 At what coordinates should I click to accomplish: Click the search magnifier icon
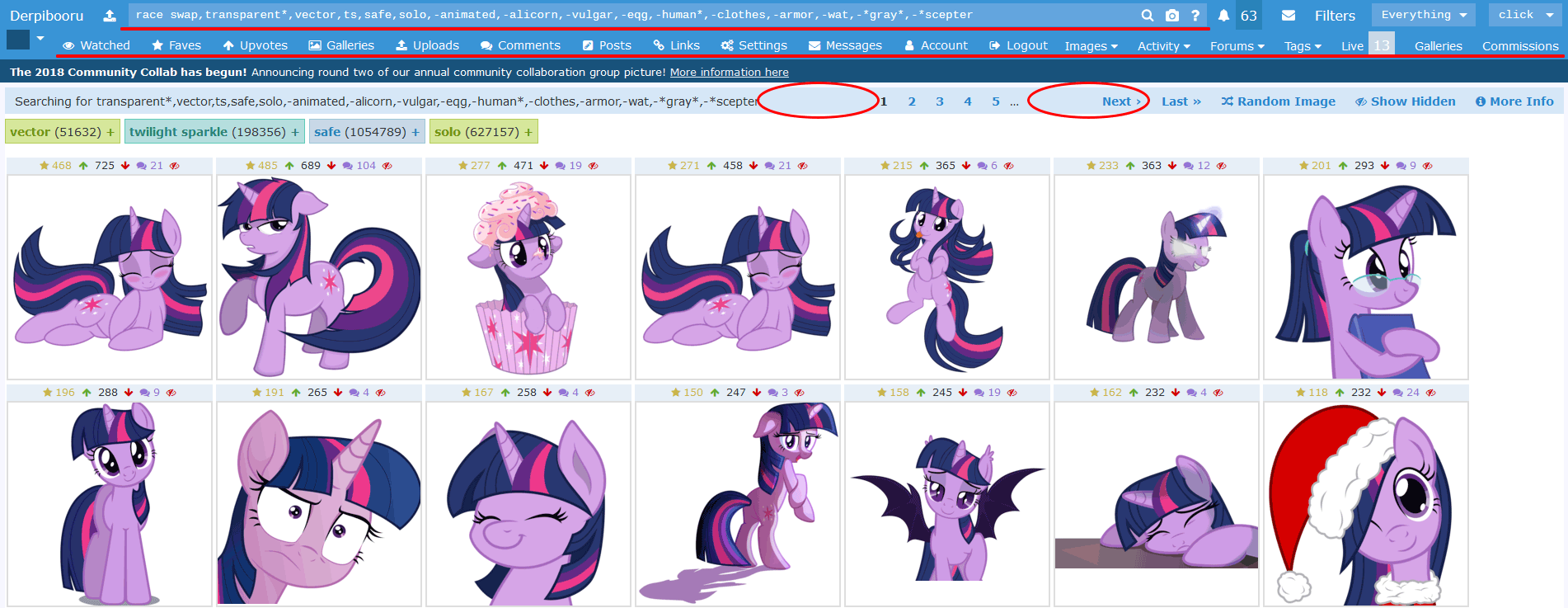pyautogui.click(x=1148, y=16)
